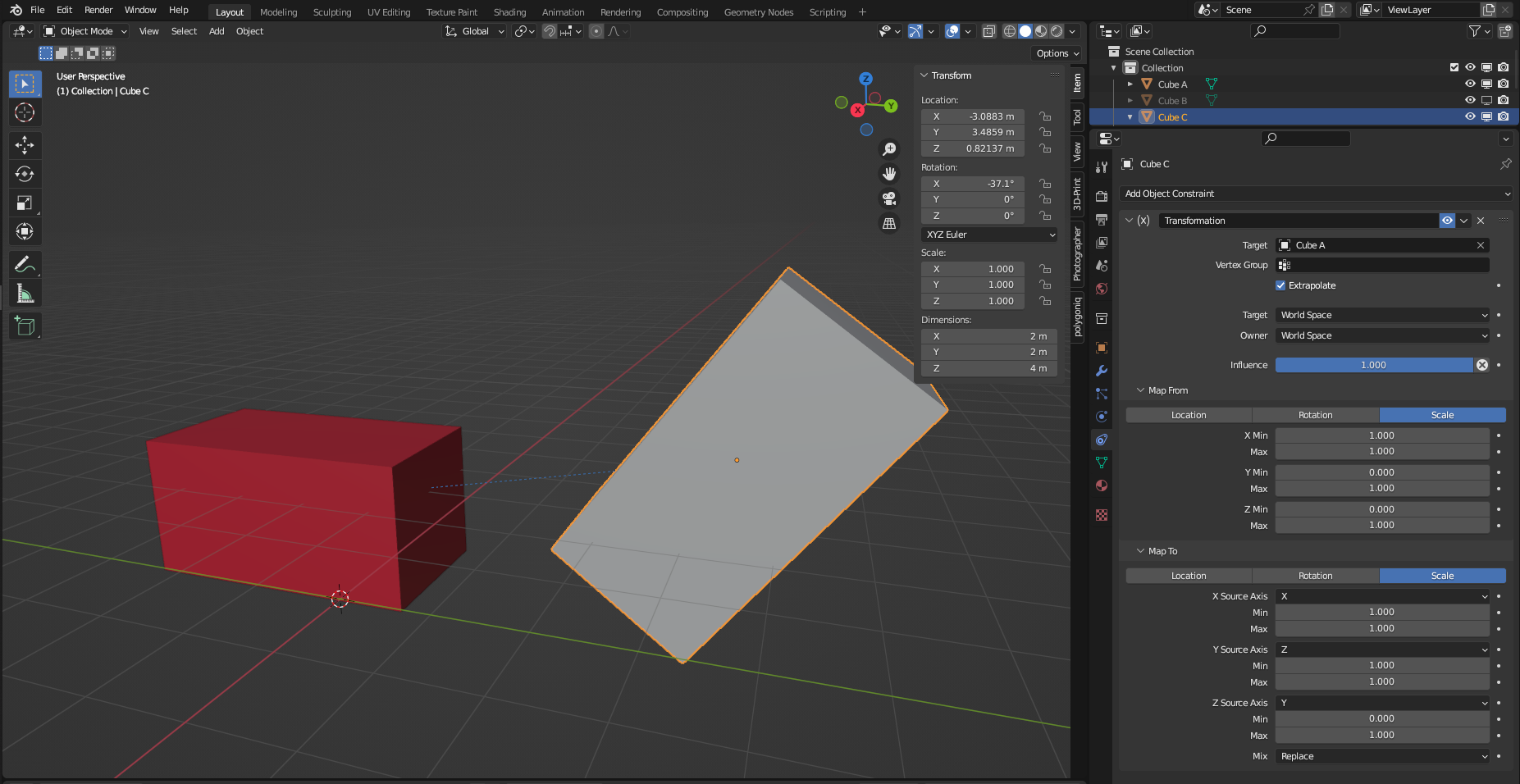
Task: Lock the Location X value
Action: coord(1045,116)
